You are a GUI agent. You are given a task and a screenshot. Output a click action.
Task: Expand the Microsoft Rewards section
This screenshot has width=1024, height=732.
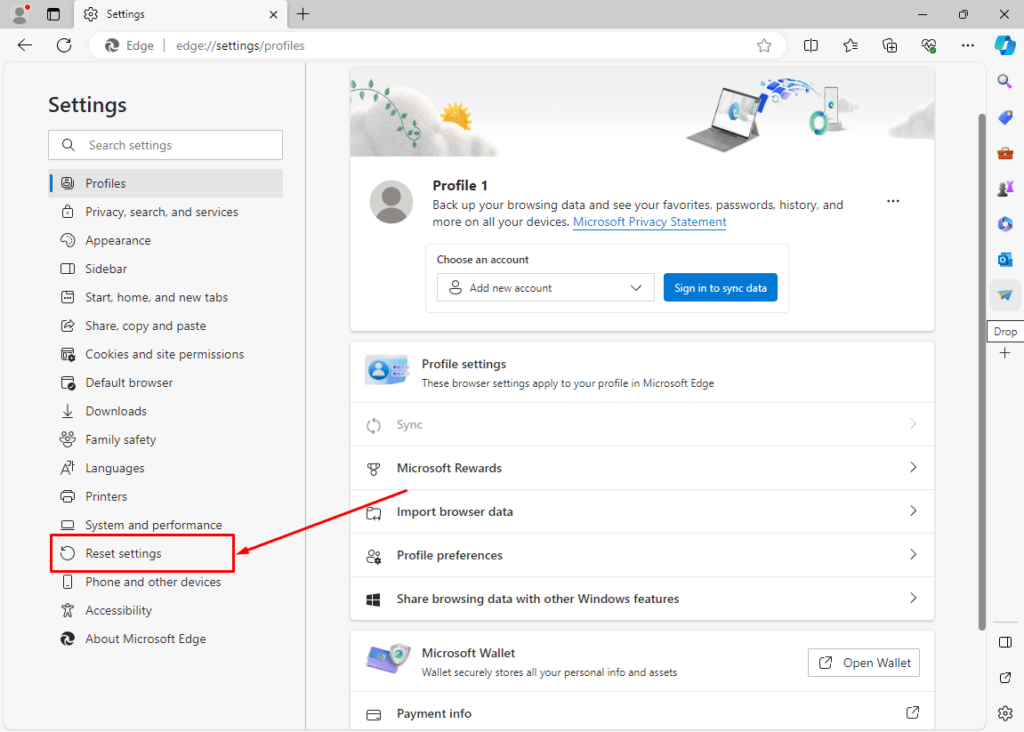[x=641, y=467]
